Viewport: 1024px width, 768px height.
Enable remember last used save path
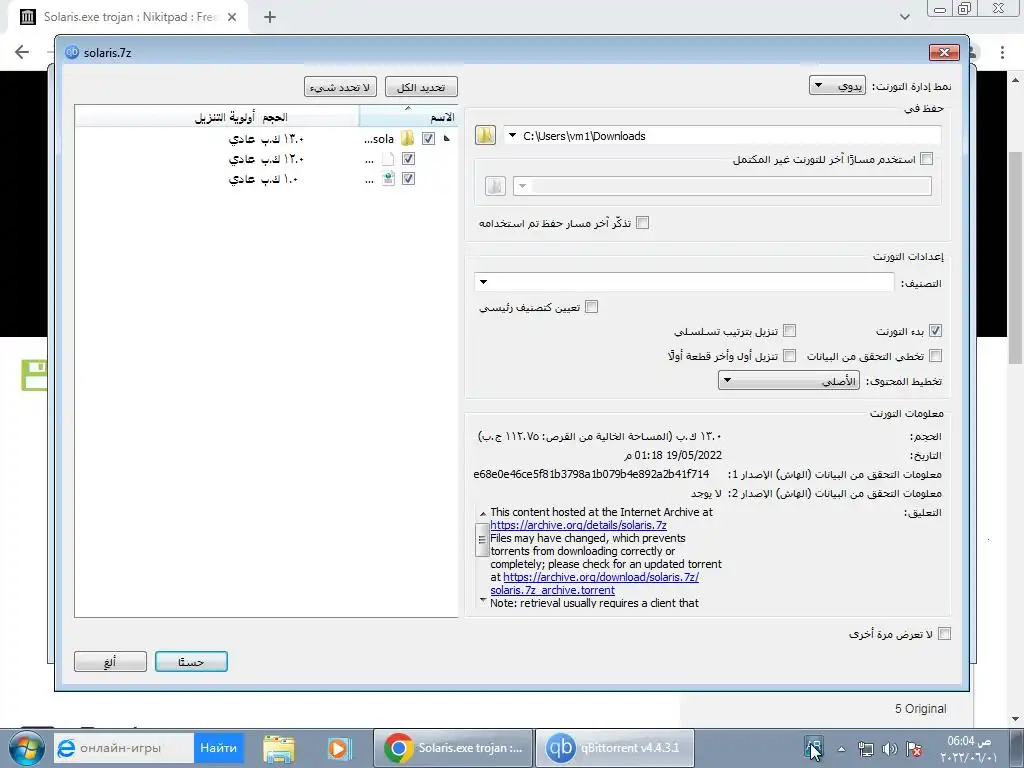pyautogui.click(x=643, y=223)
